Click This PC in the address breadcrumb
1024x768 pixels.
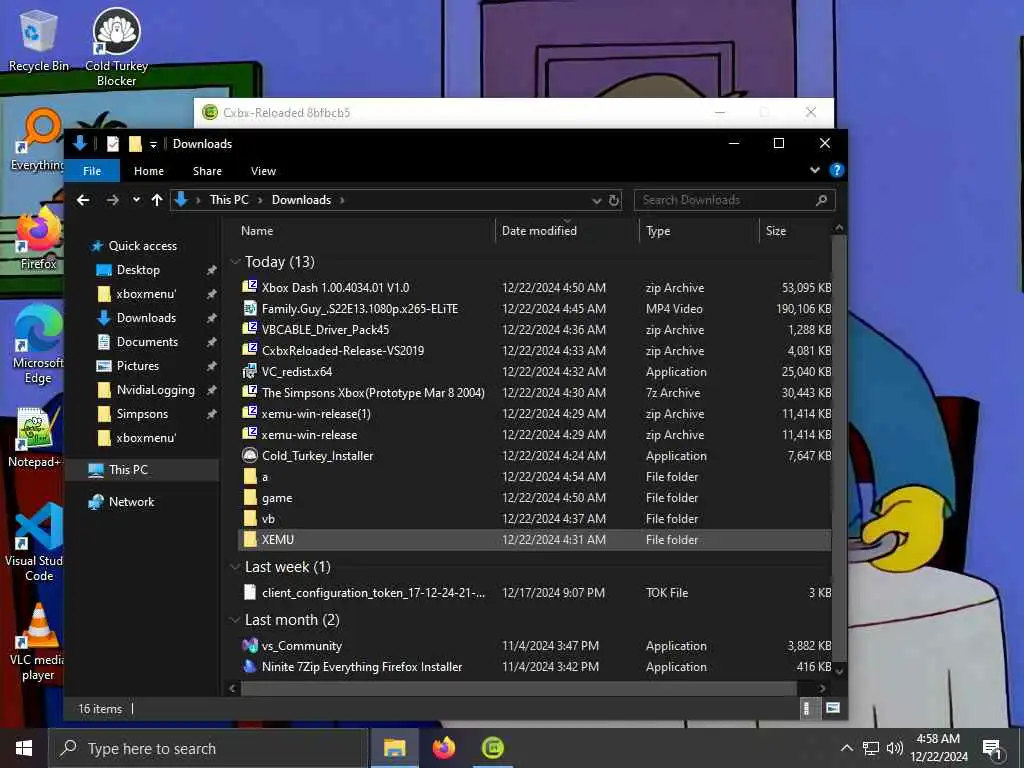[229, 200]
